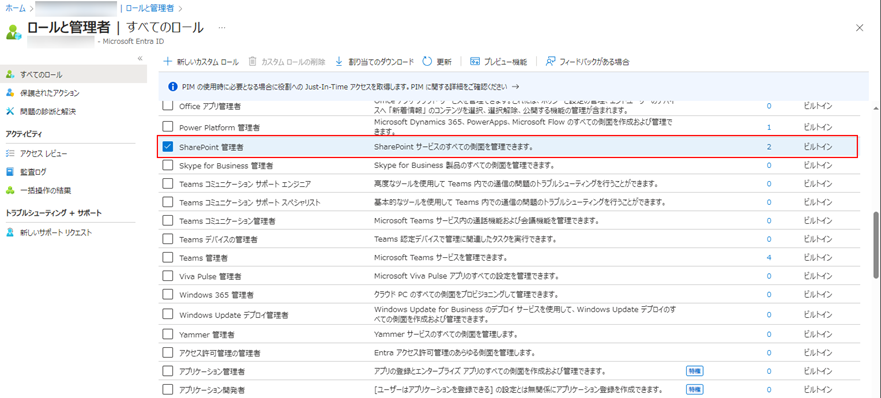Click assignment count 1 for Power Platform
881x398 pixels.
coord(769,128)
